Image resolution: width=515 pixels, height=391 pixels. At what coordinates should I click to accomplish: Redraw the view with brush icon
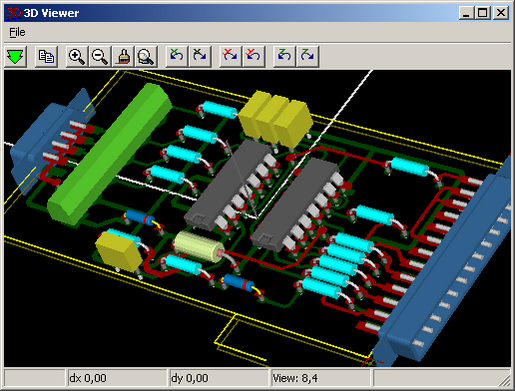[123, 57]
